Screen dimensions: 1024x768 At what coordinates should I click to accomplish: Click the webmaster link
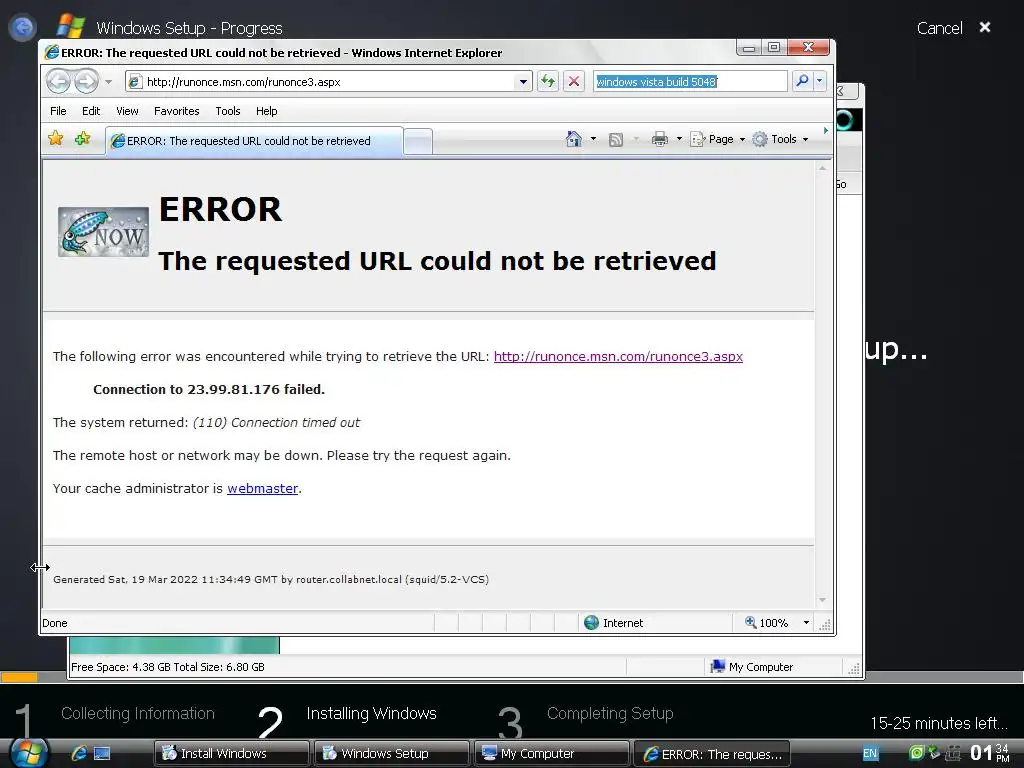coord(263,488)
